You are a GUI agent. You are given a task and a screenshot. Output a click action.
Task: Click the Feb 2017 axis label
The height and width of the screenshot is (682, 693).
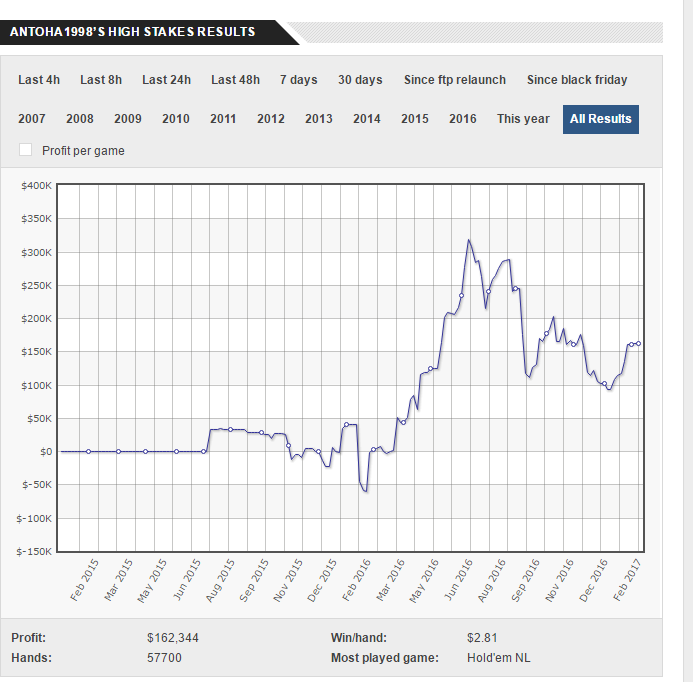[x=627, y=580]
